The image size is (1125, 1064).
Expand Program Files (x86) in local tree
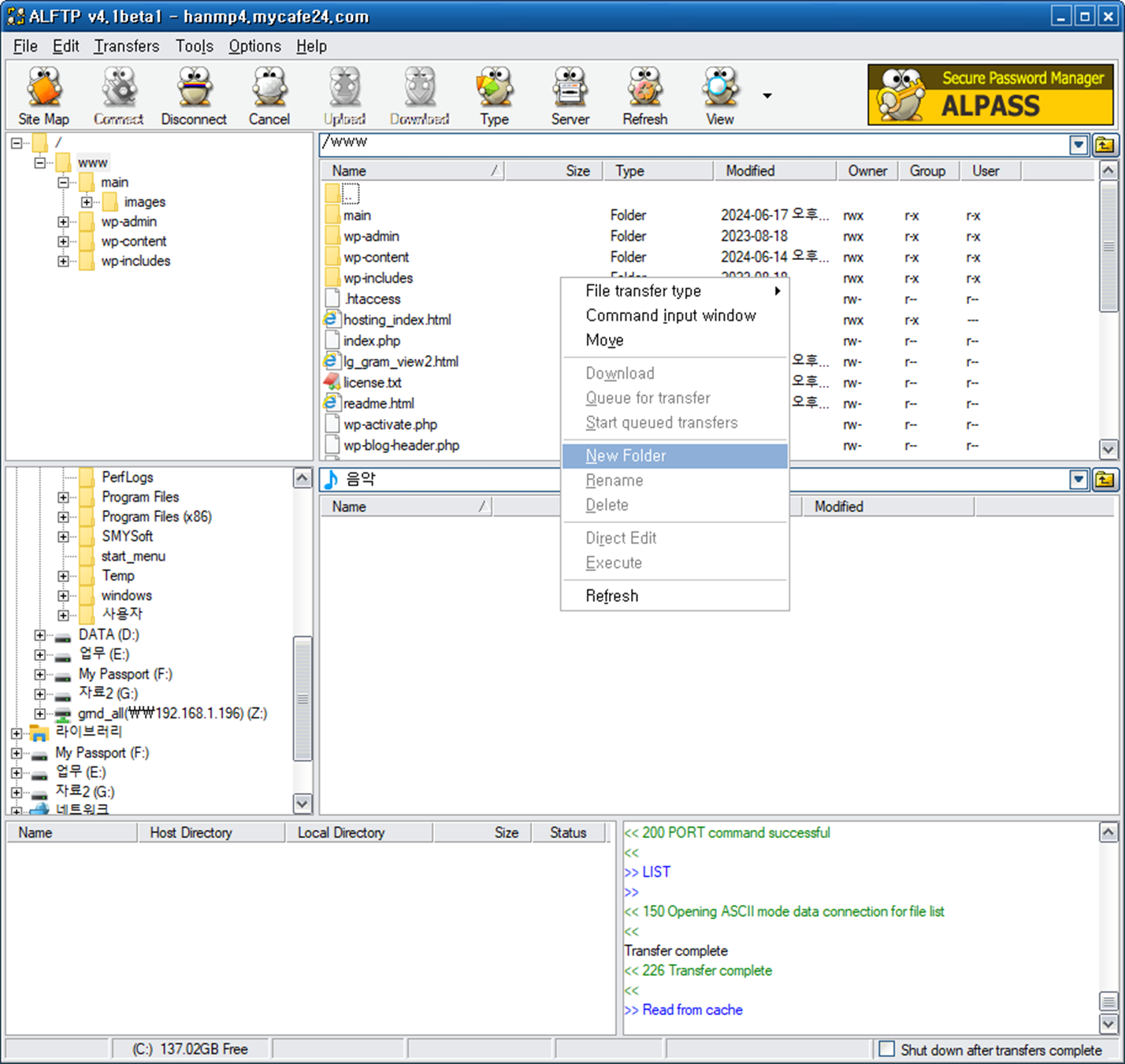(63, 517)
